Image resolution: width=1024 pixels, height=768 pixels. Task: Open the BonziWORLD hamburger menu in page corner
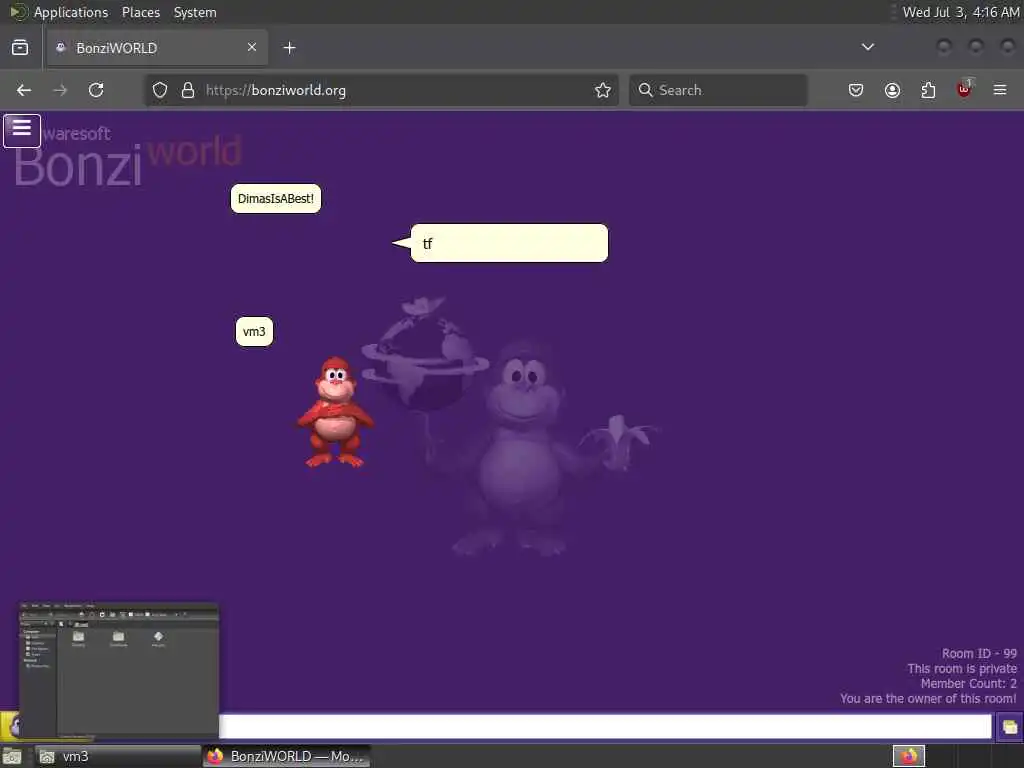click(22, 131)
